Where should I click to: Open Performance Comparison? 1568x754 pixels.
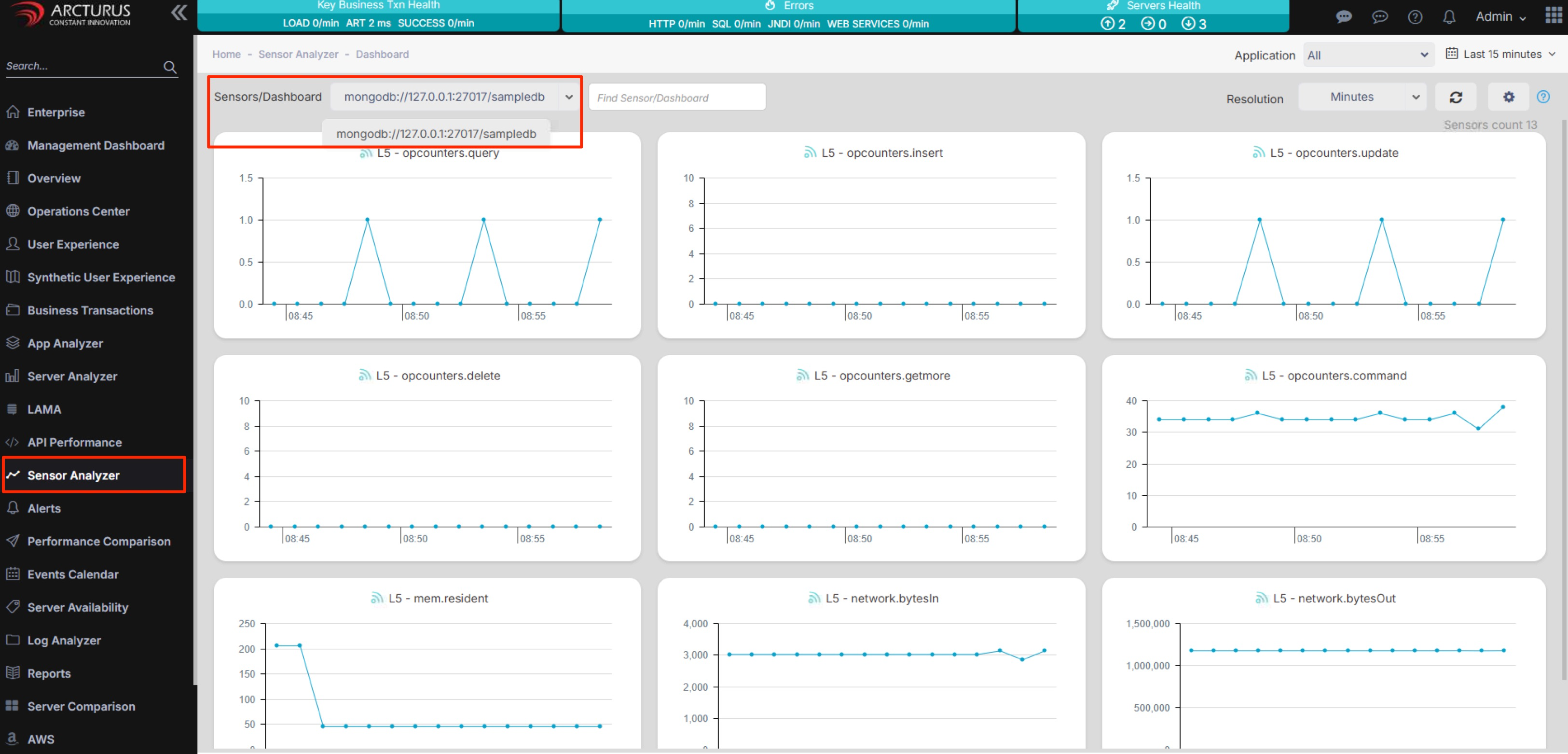point(97,541)
